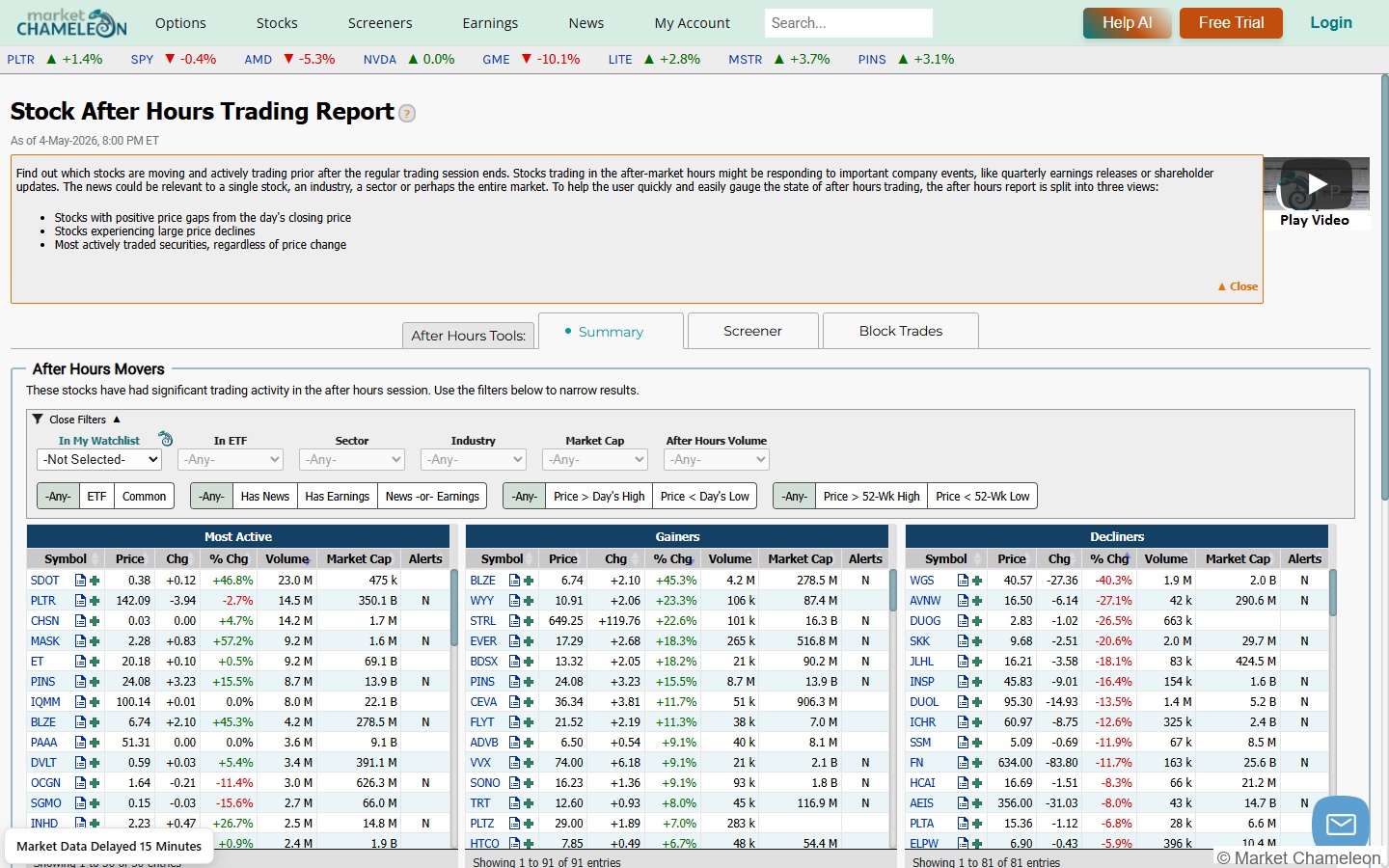Open the document icon in Most Active PINS row

pos(81,682)
